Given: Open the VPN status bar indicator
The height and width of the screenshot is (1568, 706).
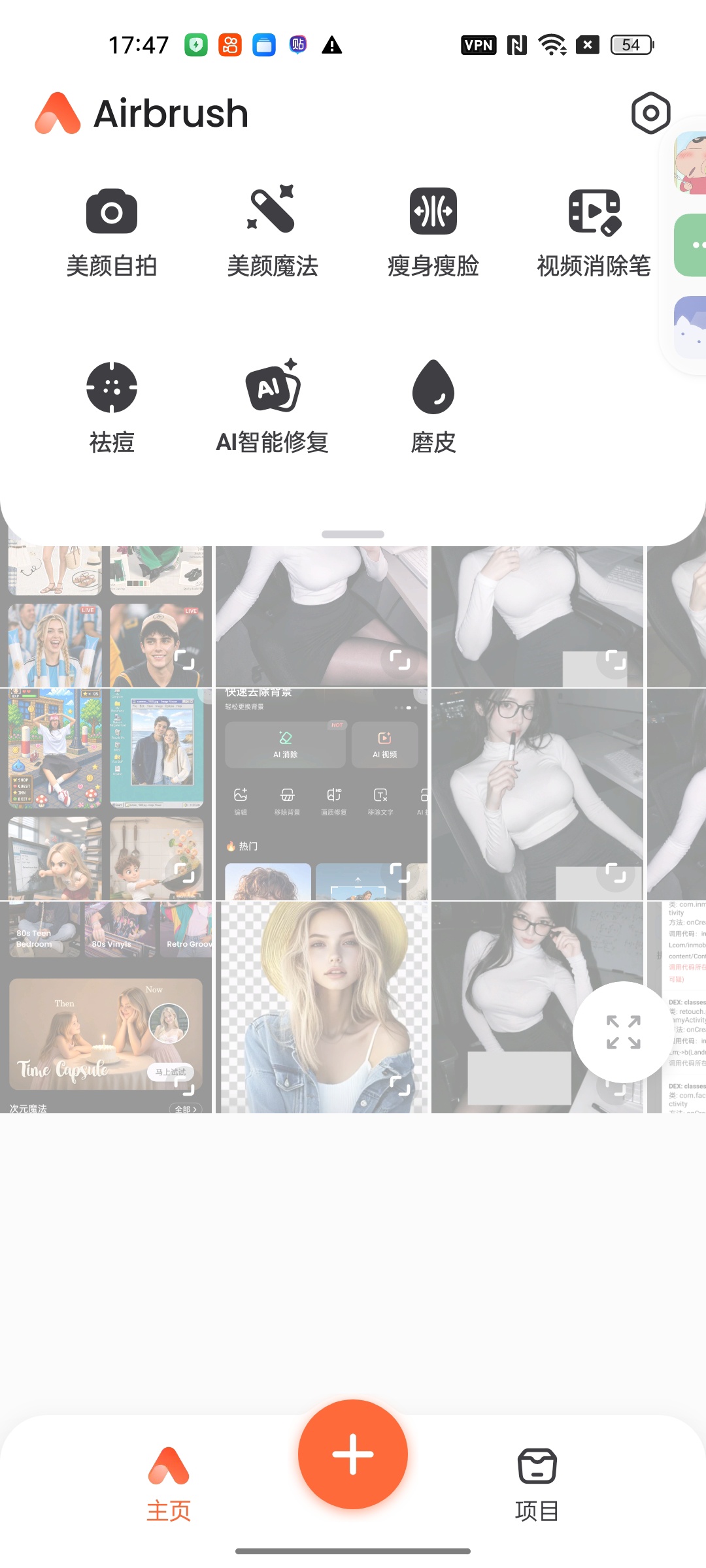Looking at the screenshot, I should pyautogui.click(x=479, y=45).
